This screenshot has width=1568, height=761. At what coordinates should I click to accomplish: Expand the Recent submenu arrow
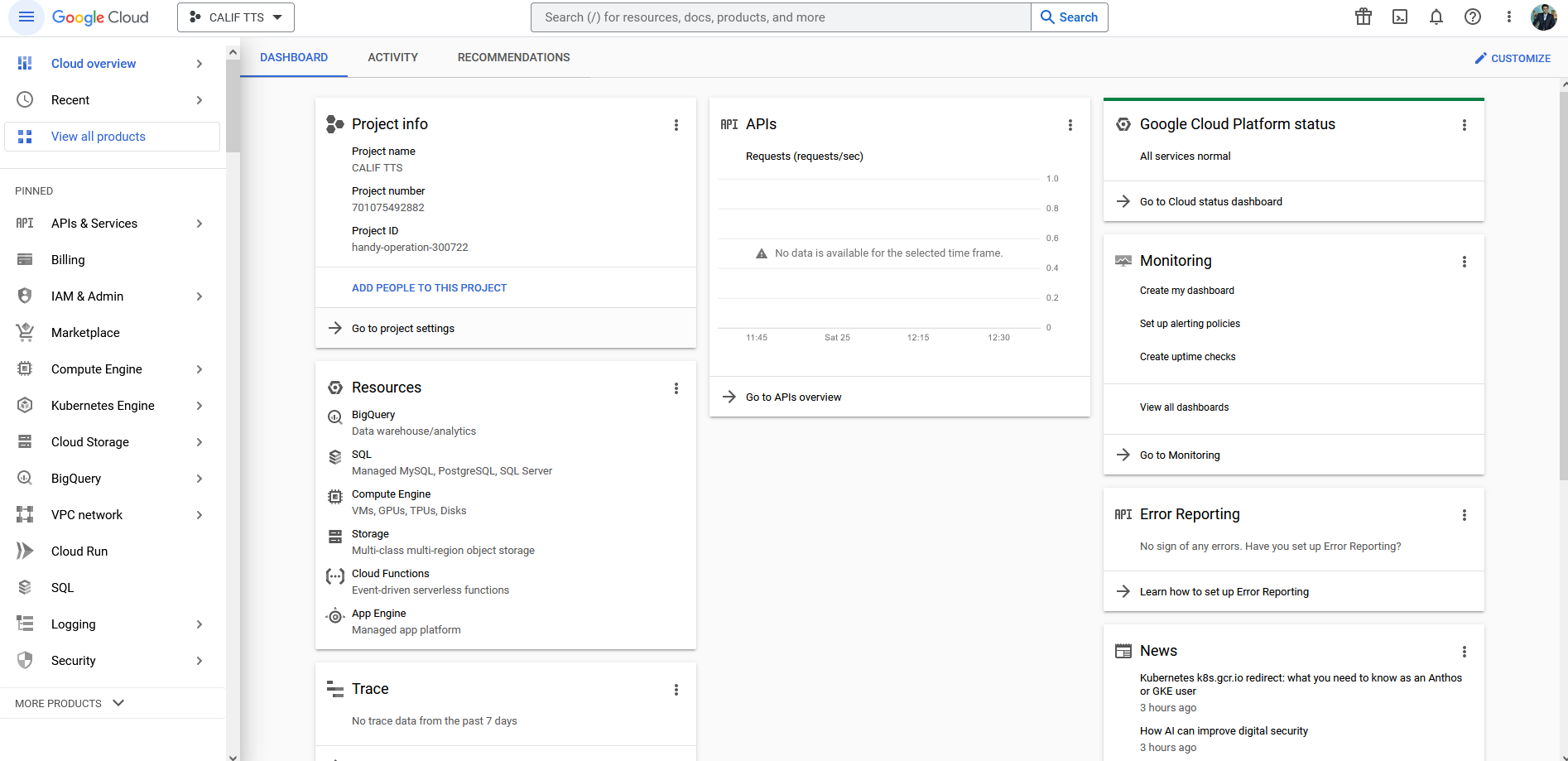[200, 100]
